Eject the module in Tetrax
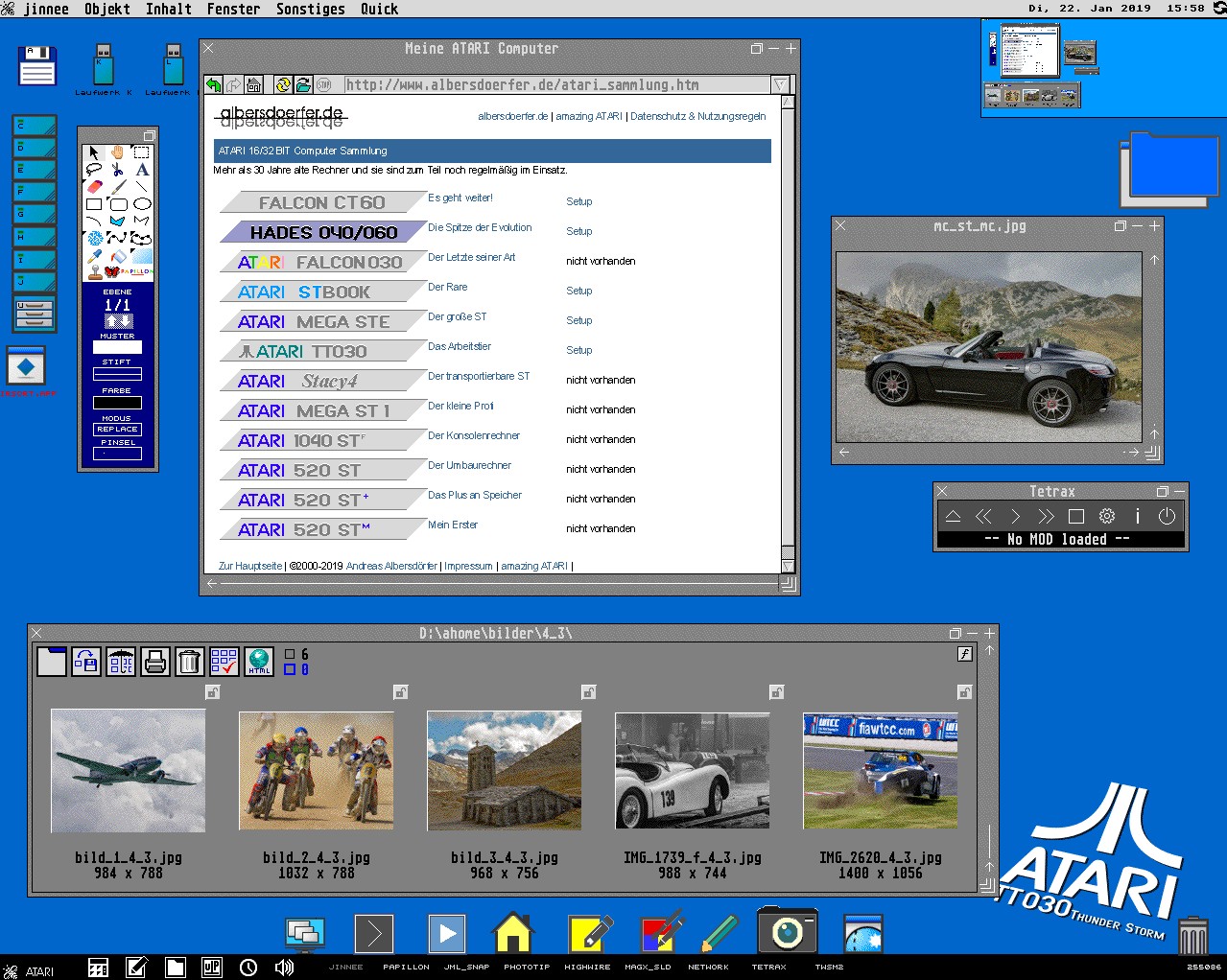Image resolution: width=1227 pixels, height=980 pixels. (953, 516)
